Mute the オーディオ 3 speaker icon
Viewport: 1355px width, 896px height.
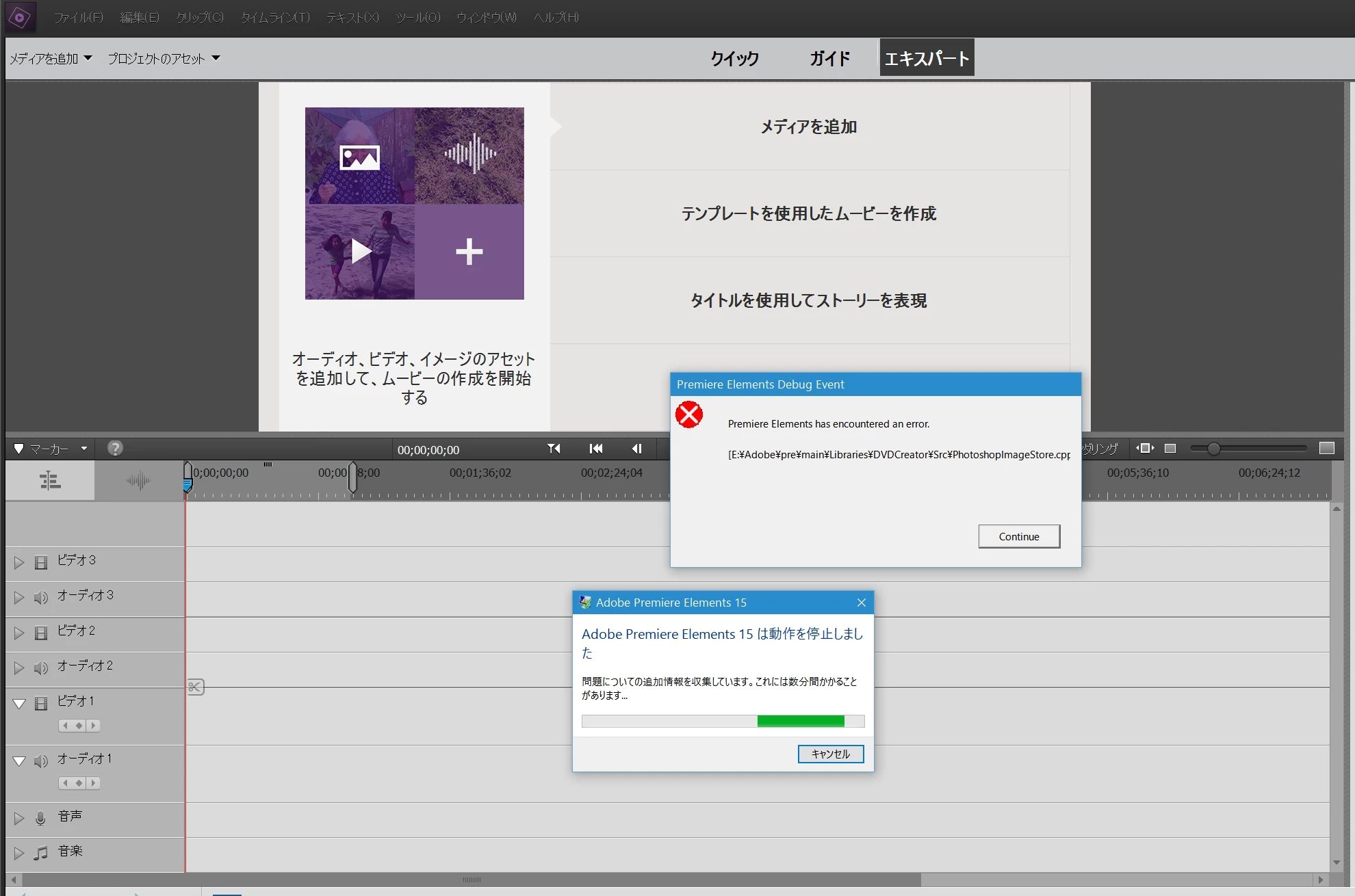click(x=41, y=598)
